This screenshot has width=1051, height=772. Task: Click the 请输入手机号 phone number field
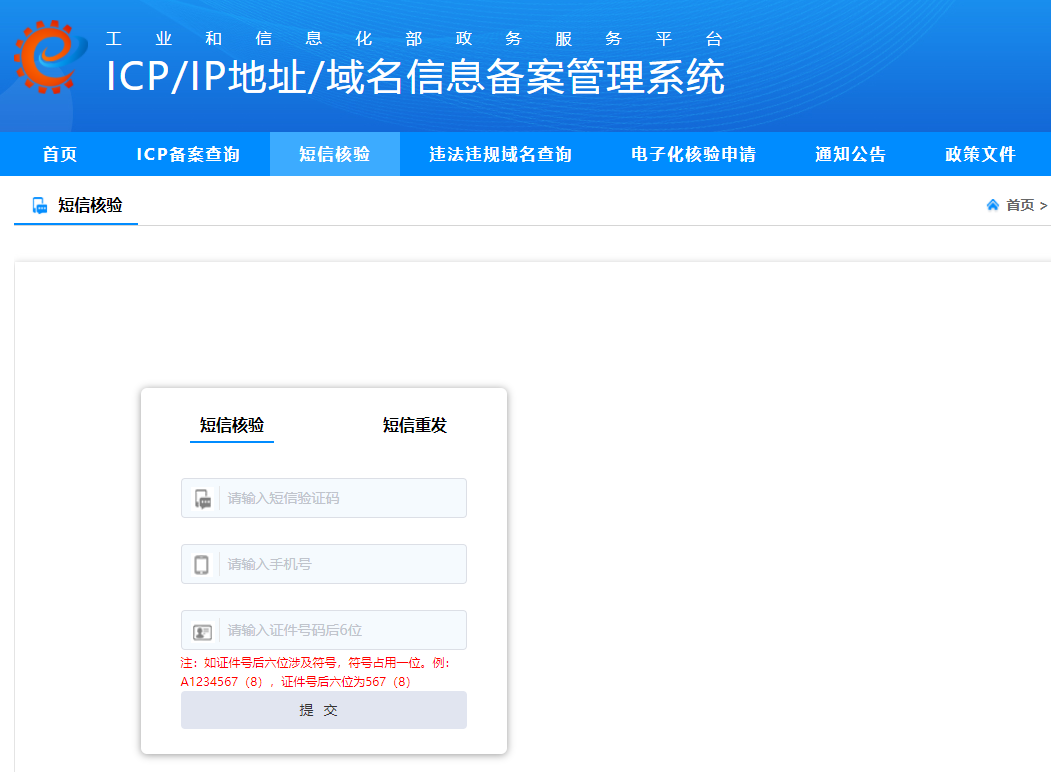(340, 564)
